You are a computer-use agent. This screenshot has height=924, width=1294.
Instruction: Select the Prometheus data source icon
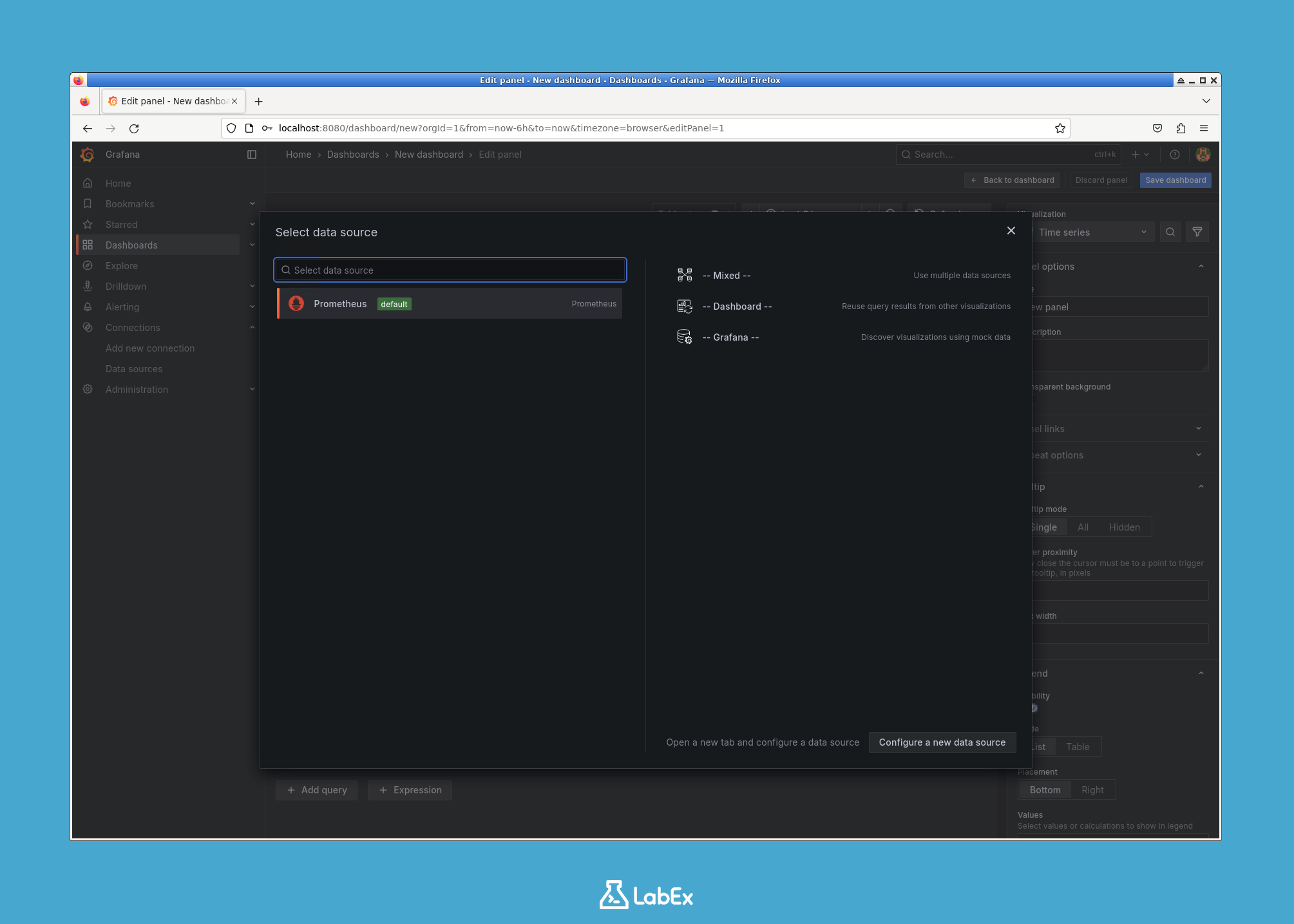tap(296, 303)
